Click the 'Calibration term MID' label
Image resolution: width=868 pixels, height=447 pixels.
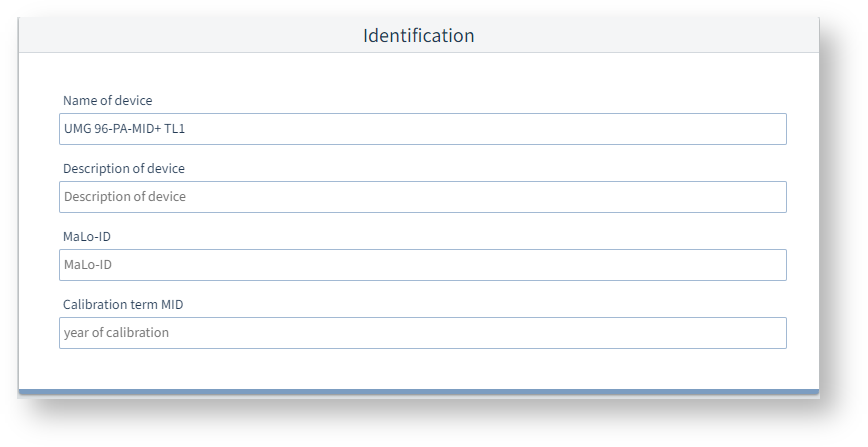click(123, 305)
